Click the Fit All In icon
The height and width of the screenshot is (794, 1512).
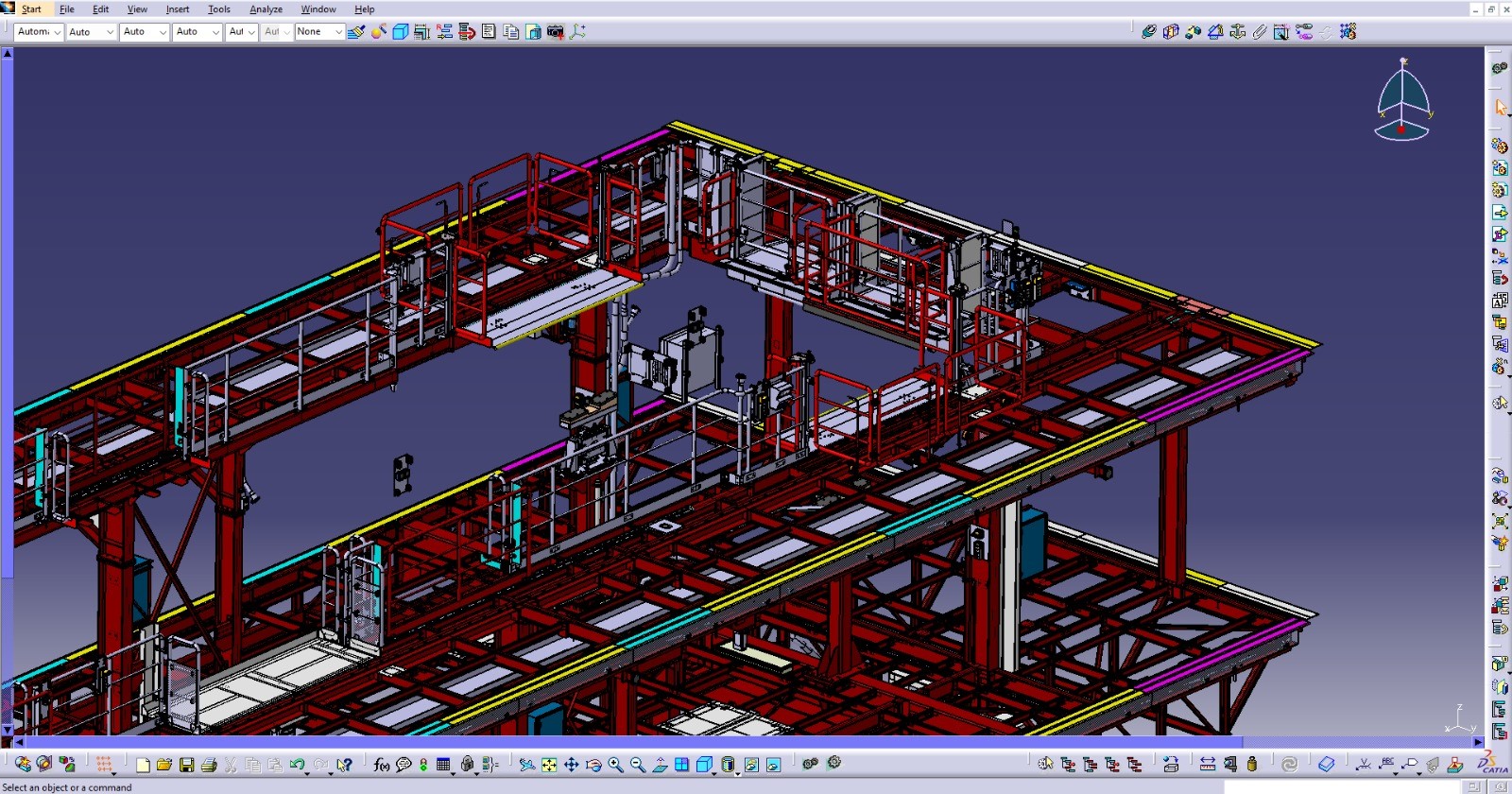549,765
